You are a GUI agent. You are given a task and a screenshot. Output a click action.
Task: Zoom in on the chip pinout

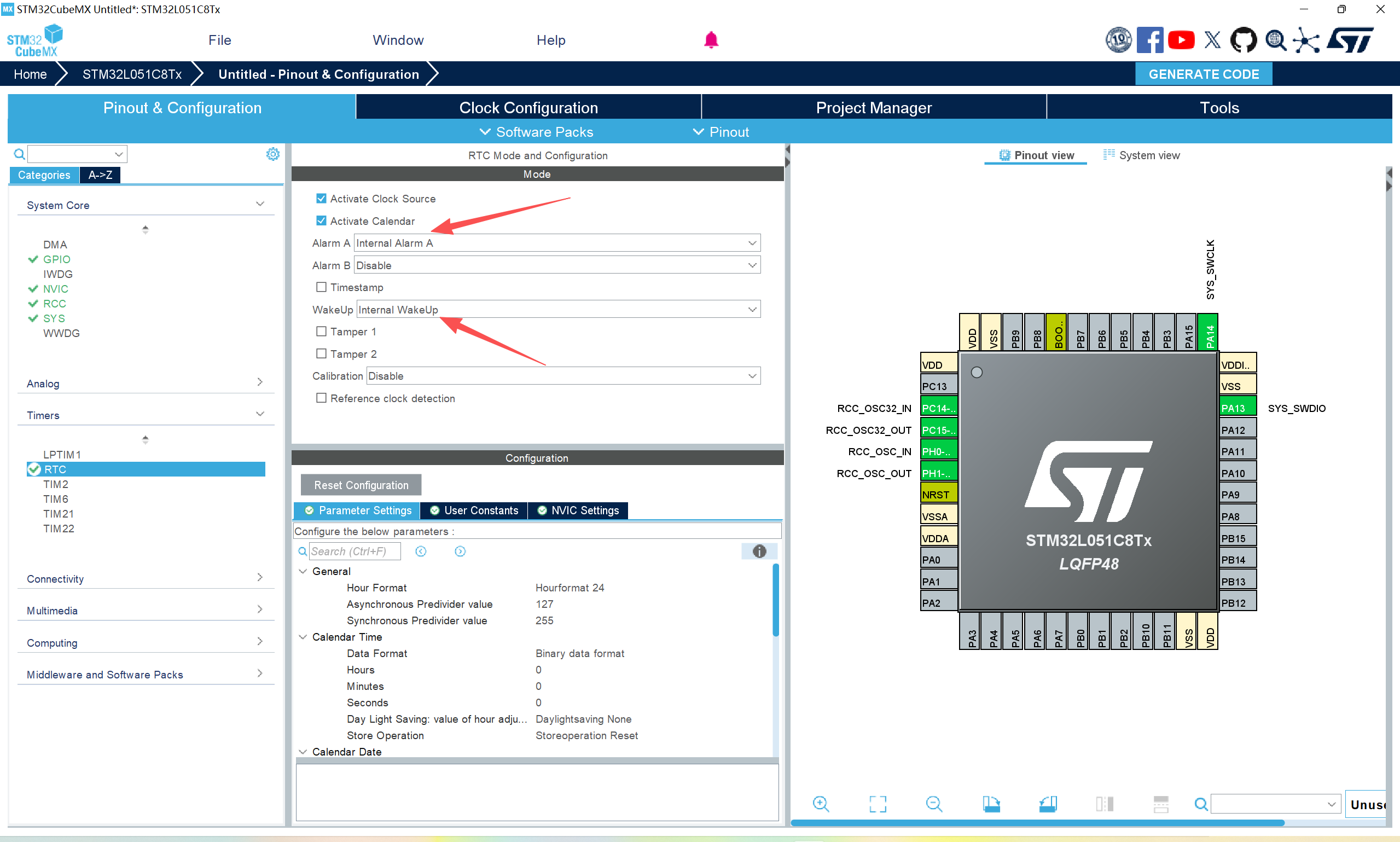[821, 803]
